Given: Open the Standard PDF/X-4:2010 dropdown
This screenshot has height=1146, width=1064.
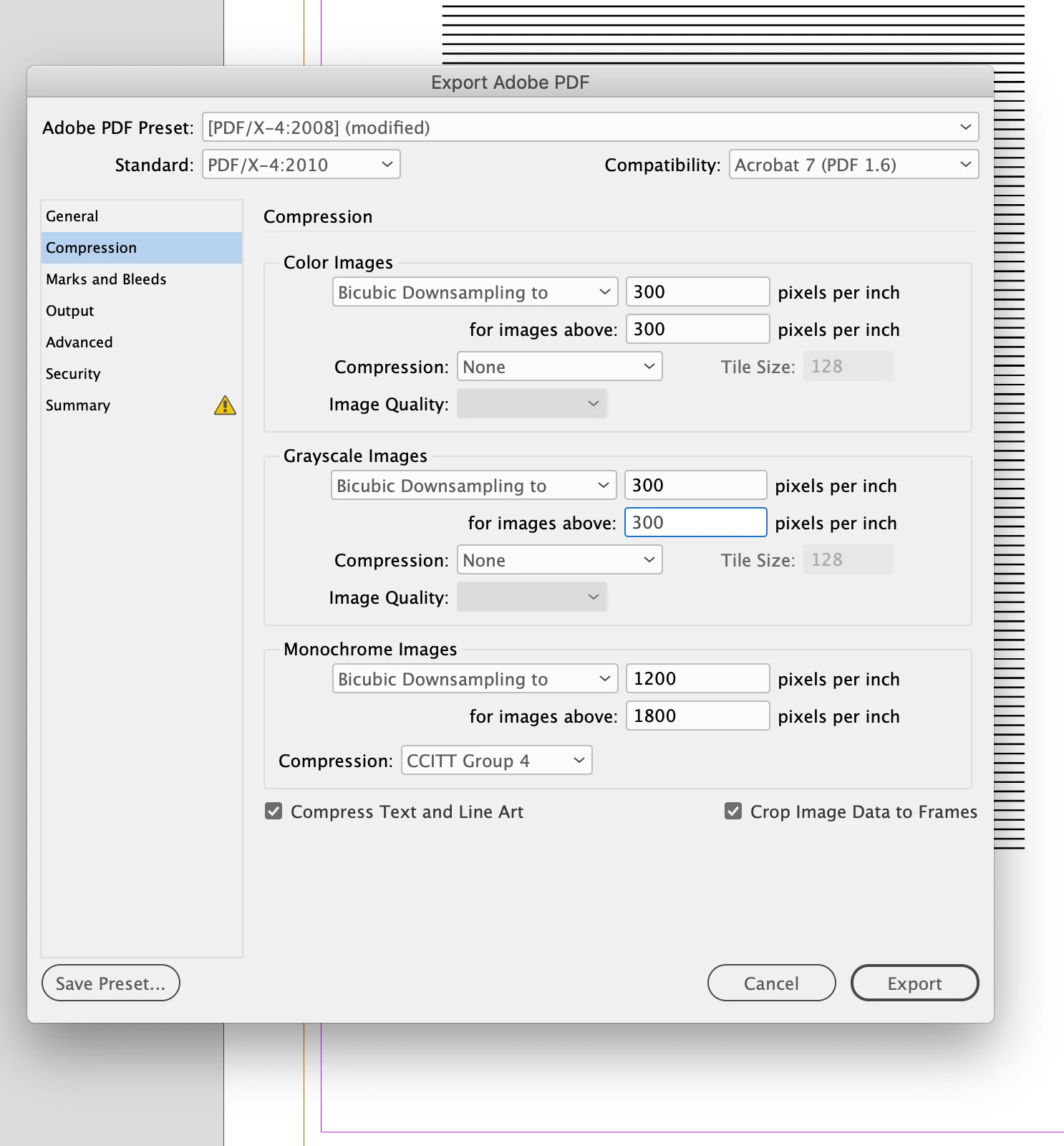Looking at the screenshot, I should 301,165.
